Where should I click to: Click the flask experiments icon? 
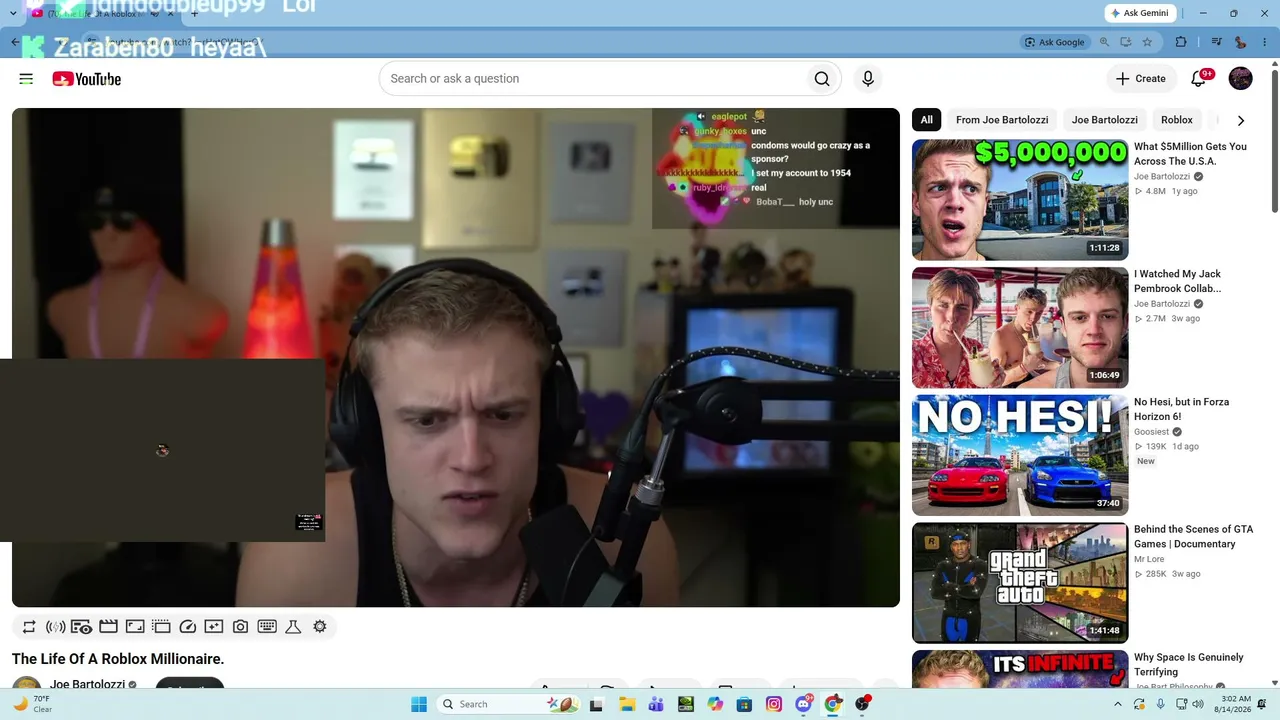(x=293, y=627)
